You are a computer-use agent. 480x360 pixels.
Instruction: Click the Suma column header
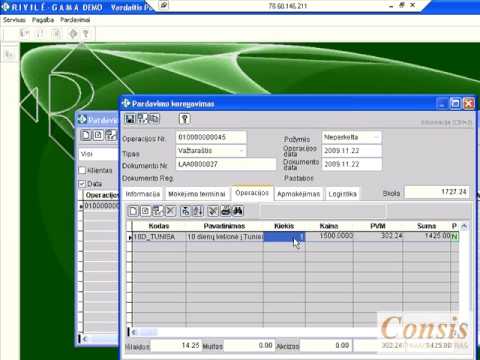[426, 226]
